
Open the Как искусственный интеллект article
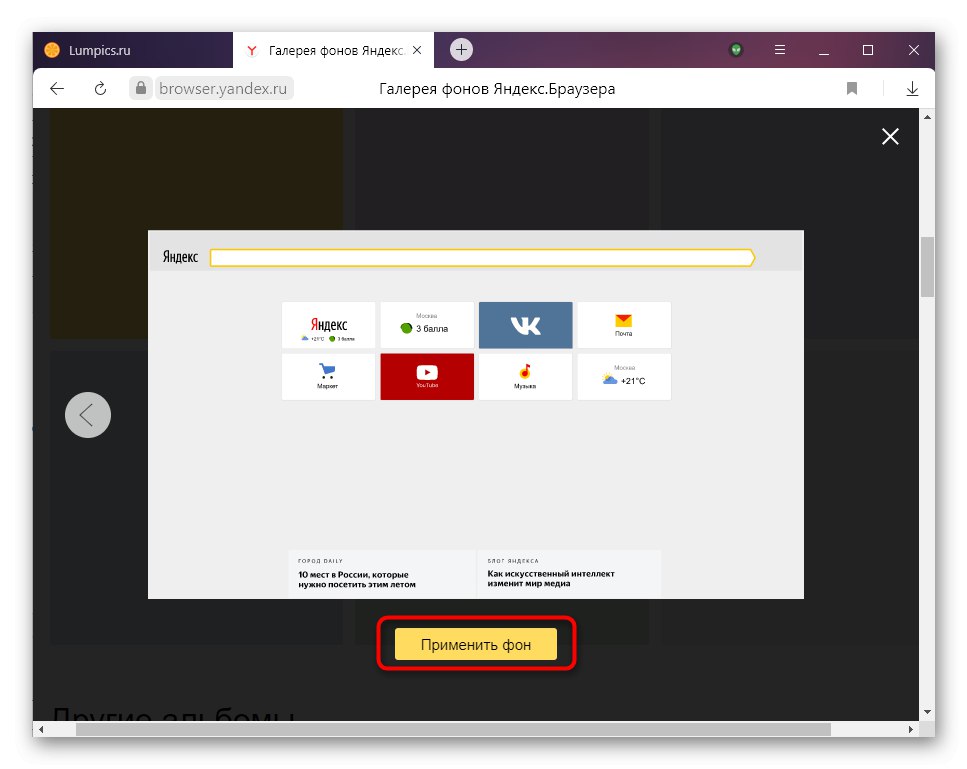(x=569, y=574)
